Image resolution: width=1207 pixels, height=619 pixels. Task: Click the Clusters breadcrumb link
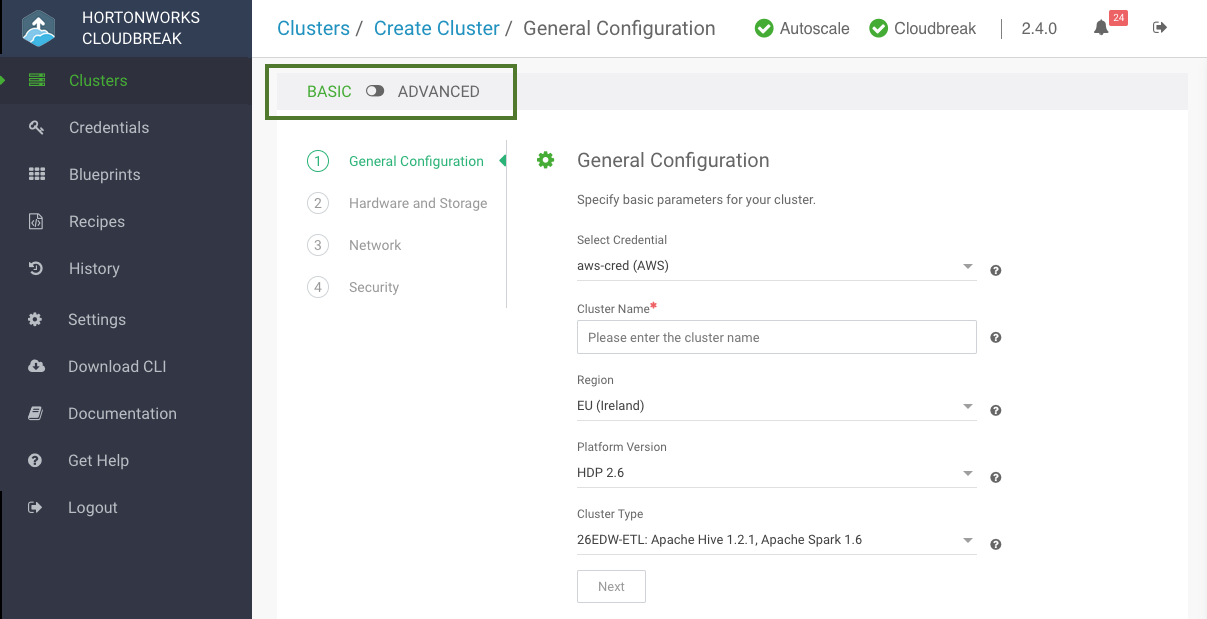pos(313,28)
